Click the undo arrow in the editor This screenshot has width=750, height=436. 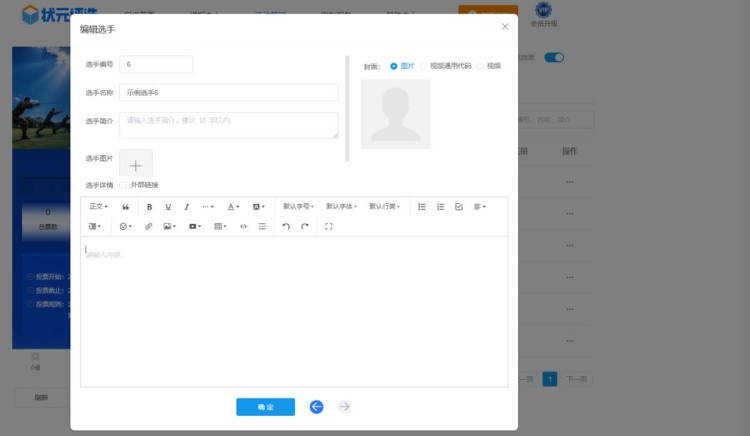coord(285,227)
